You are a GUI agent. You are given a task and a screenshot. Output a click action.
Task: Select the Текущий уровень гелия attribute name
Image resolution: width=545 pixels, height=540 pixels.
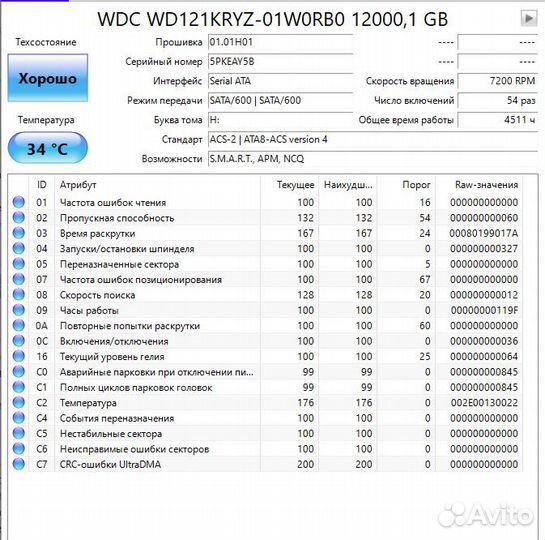coord(112,357)
